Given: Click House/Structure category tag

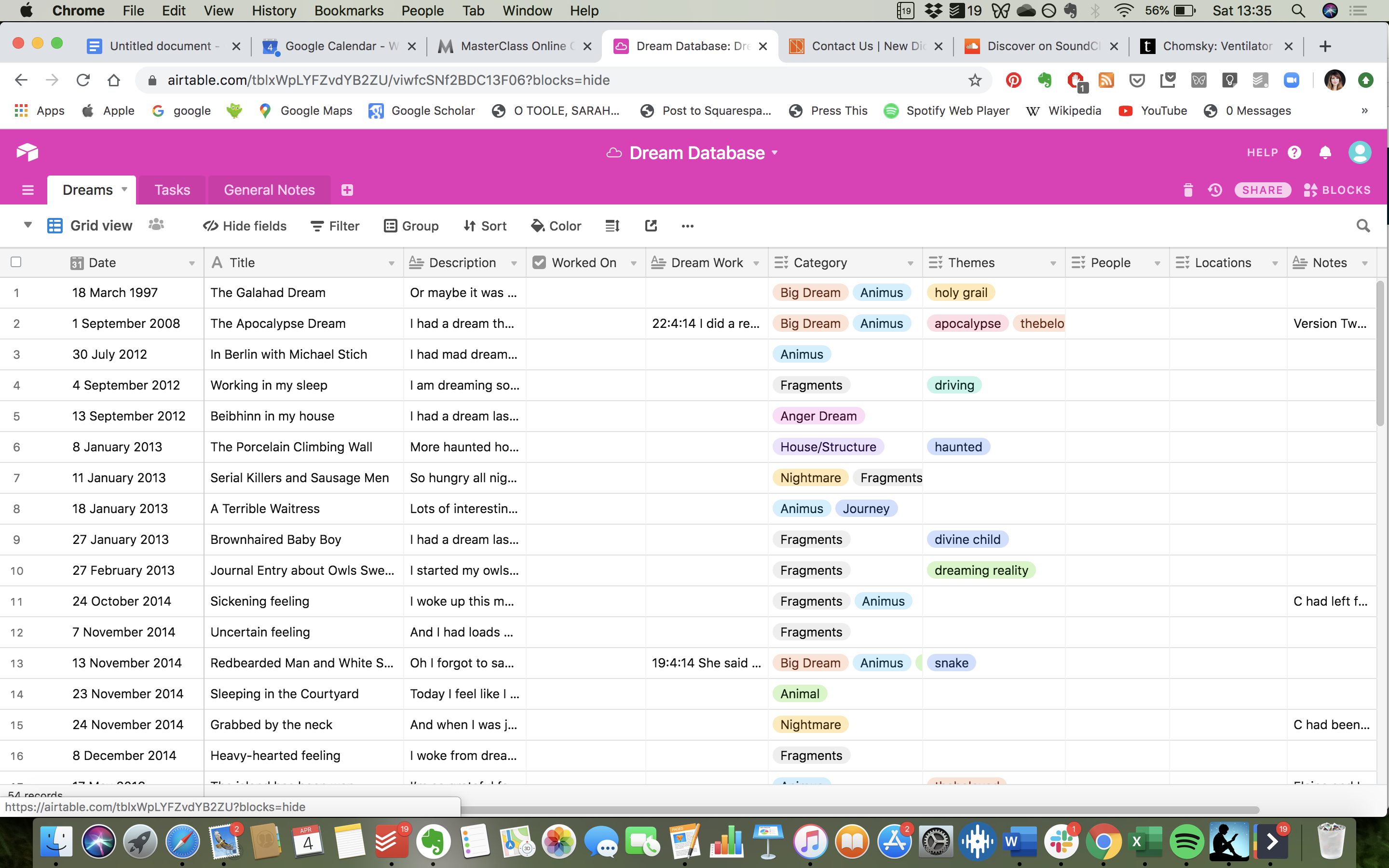Looking at the screenshot, I should pyautogui.click(x=828, y=447).
